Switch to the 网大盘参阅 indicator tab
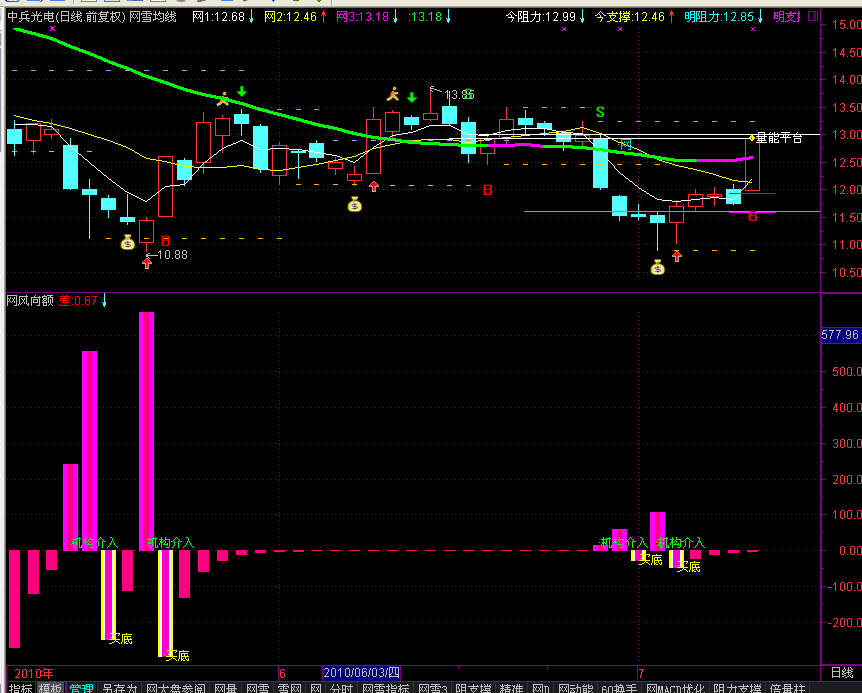 pyautogui.click(x=176, y=688)
